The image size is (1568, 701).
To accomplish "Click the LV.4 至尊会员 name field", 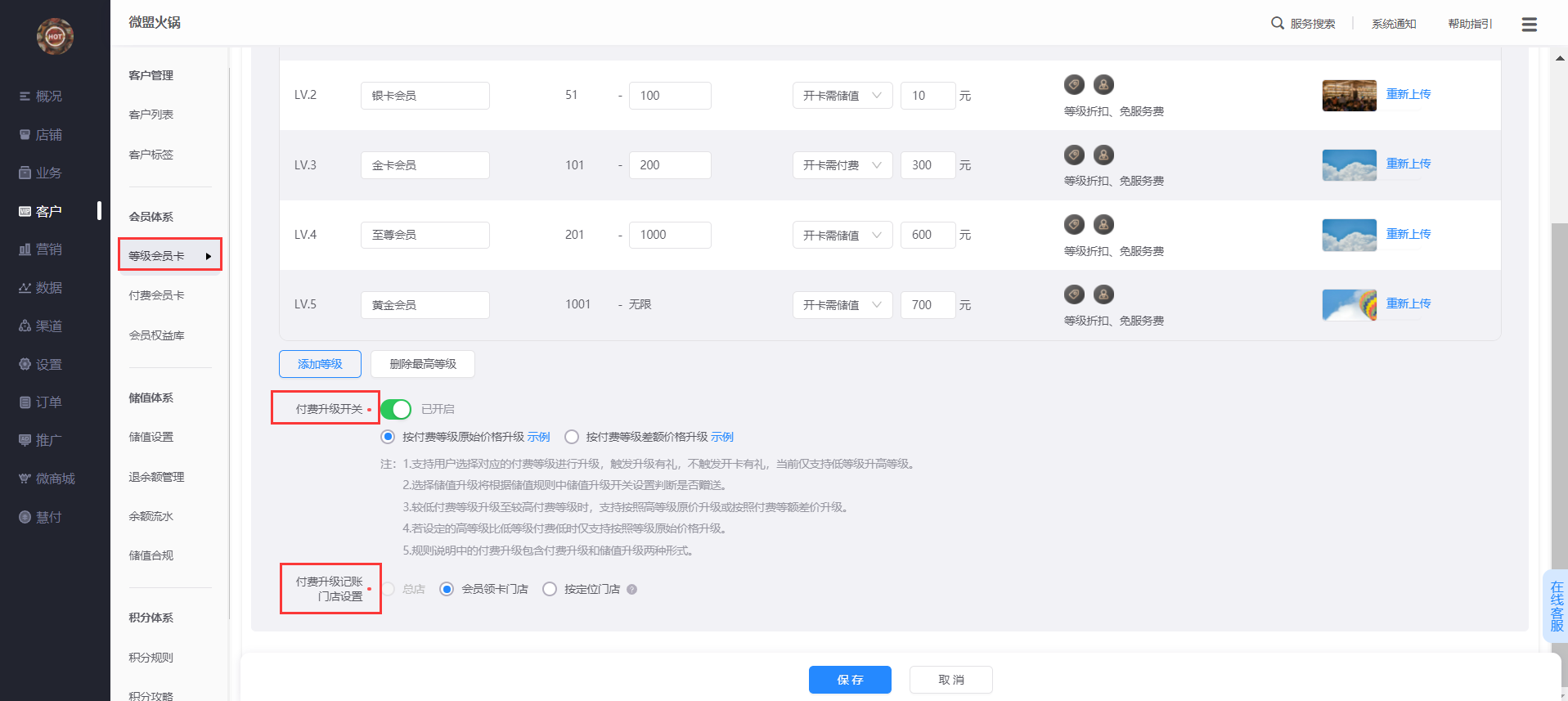I will 425,235.
